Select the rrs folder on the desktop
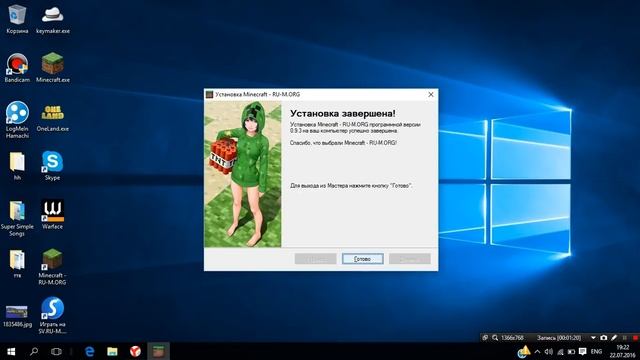 click(x=17, y=264)
